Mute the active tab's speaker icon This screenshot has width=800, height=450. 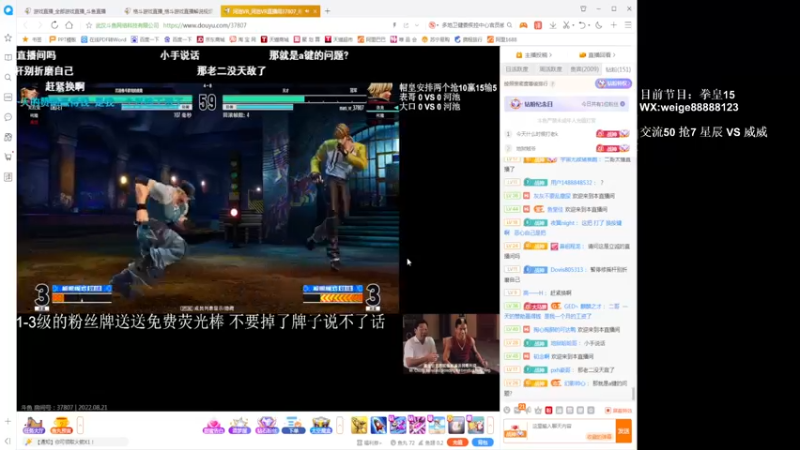point(307,11)
